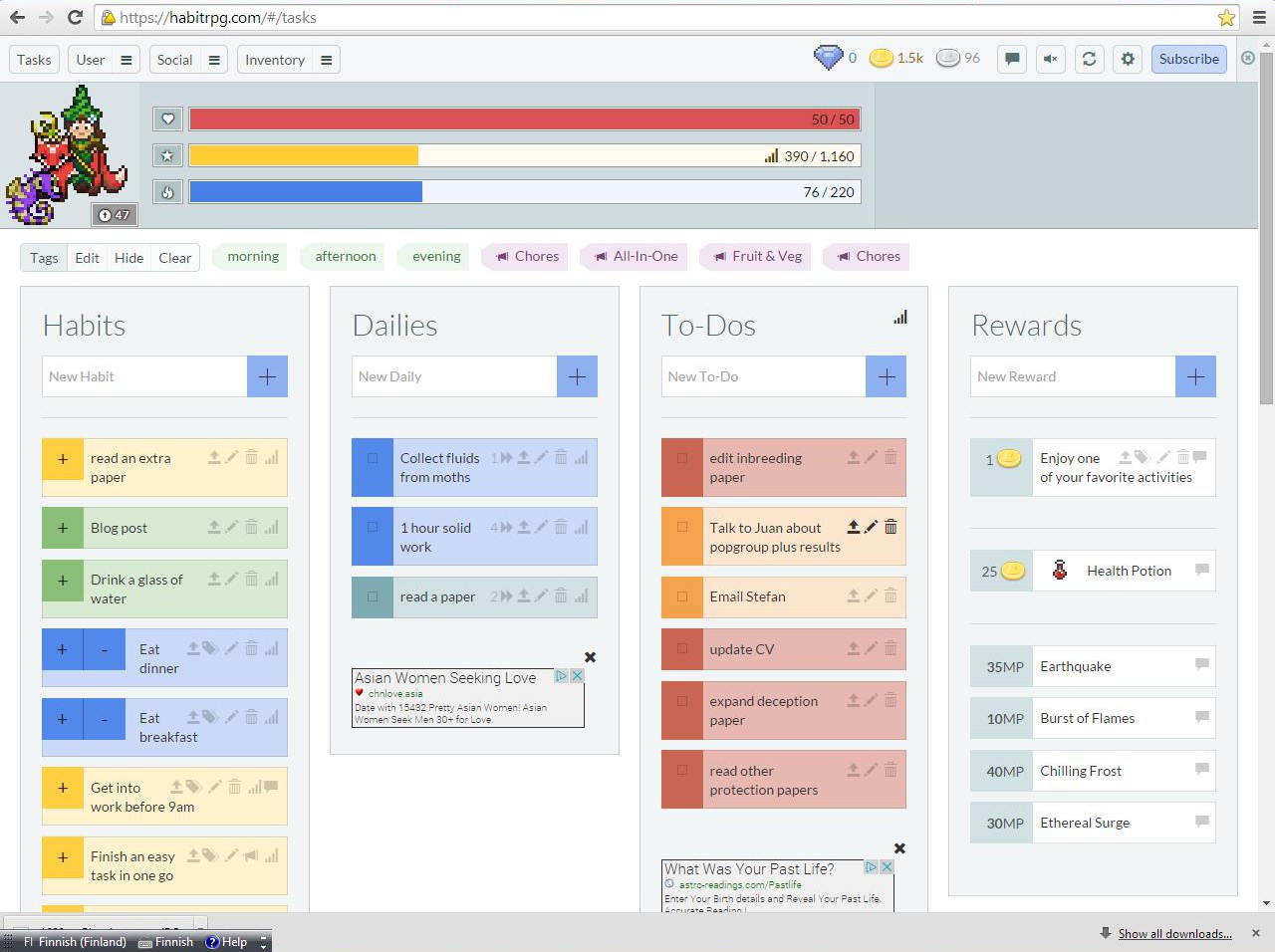Screen dimensions: 1275x952
Task: Click the Subscribe button
Action: [1188, 59]
